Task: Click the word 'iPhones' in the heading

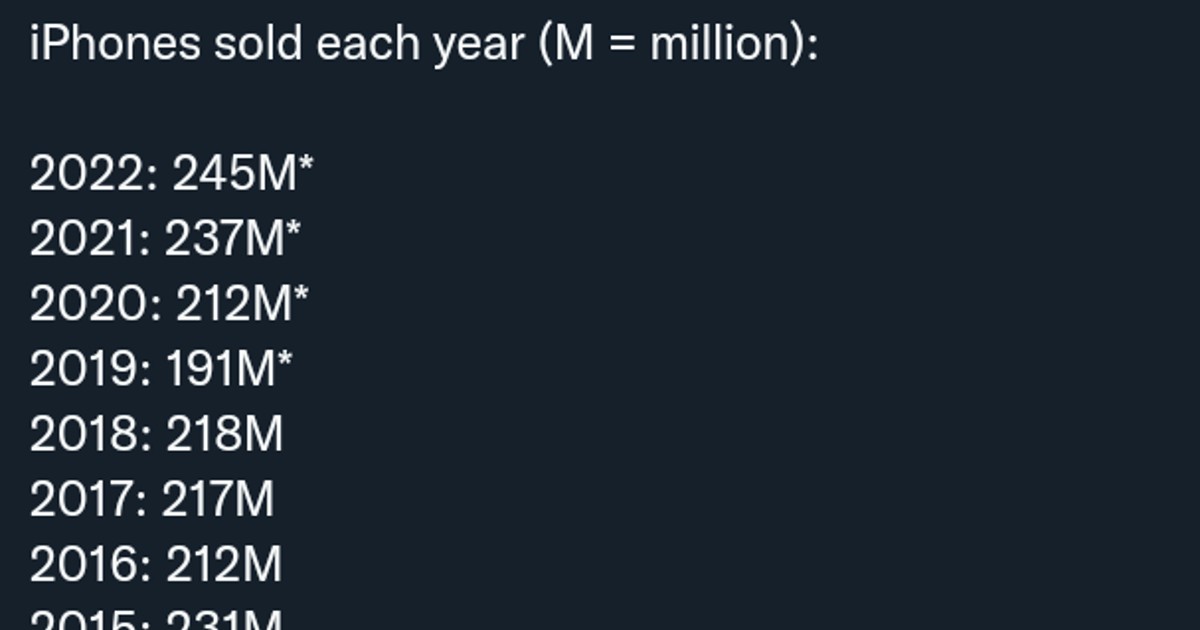Action: [x=115, y=46]
